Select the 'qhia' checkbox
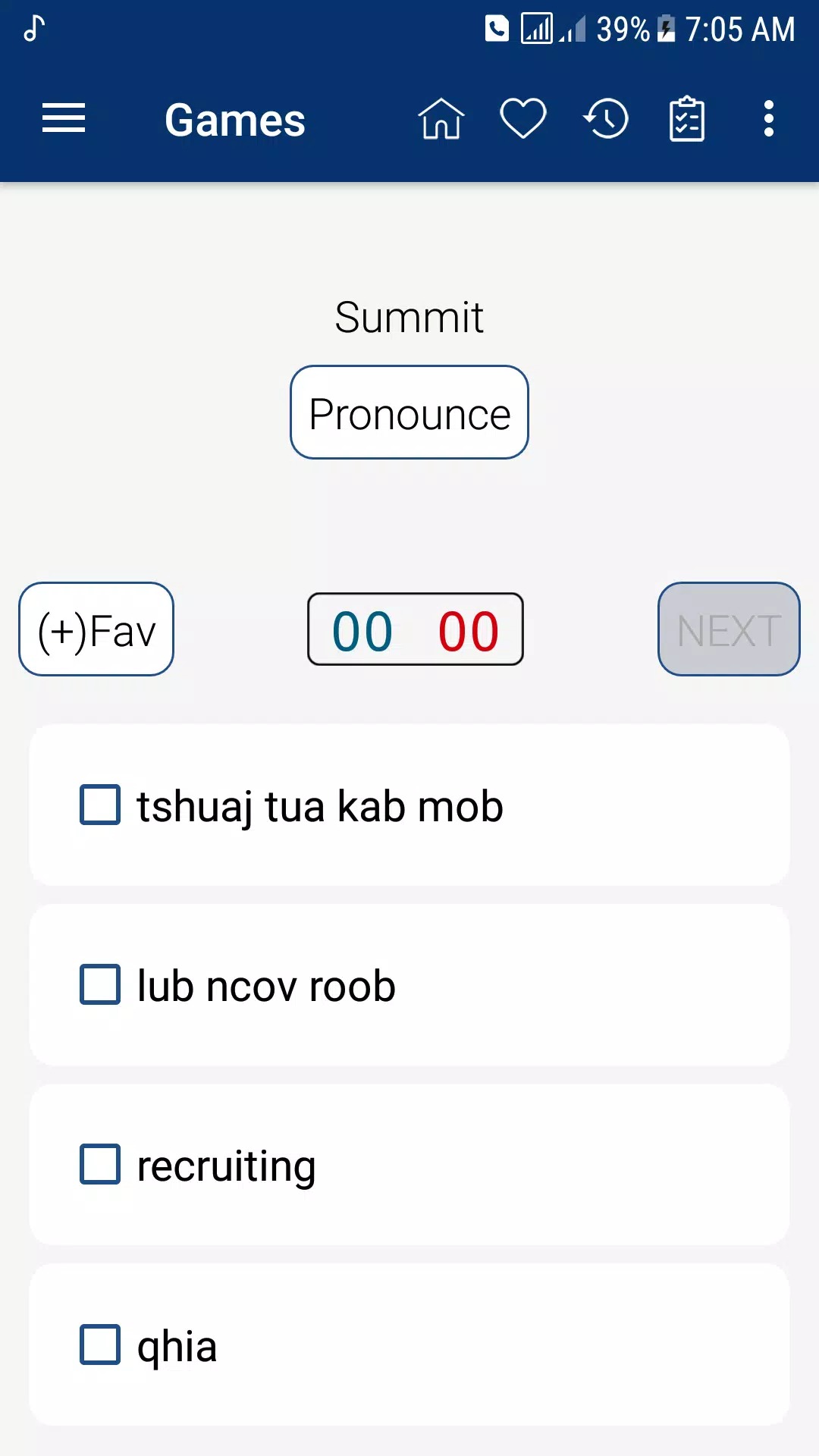This screenshot has height=1456, width=819. point(100,1345)
